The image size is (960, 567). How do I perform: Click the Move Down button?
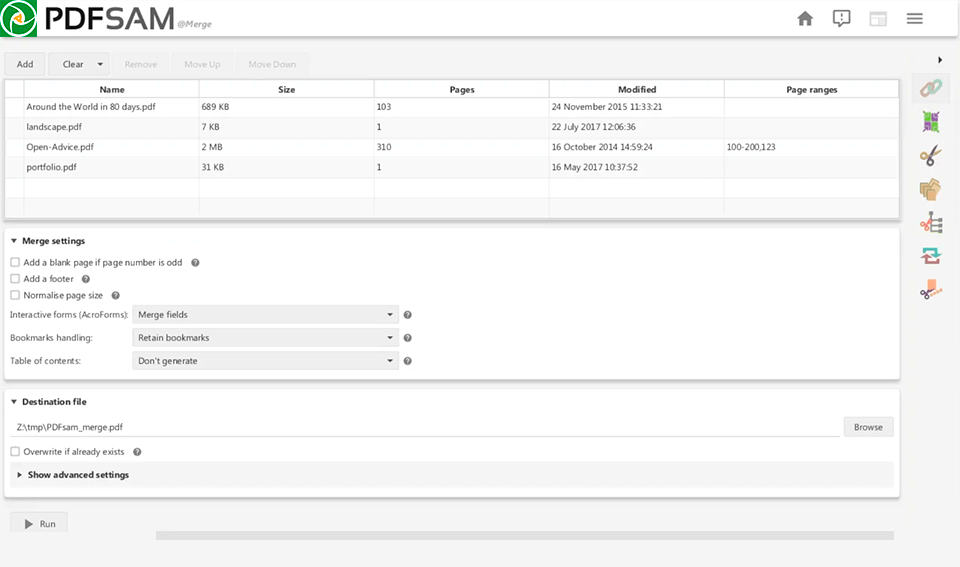[272, 64]
